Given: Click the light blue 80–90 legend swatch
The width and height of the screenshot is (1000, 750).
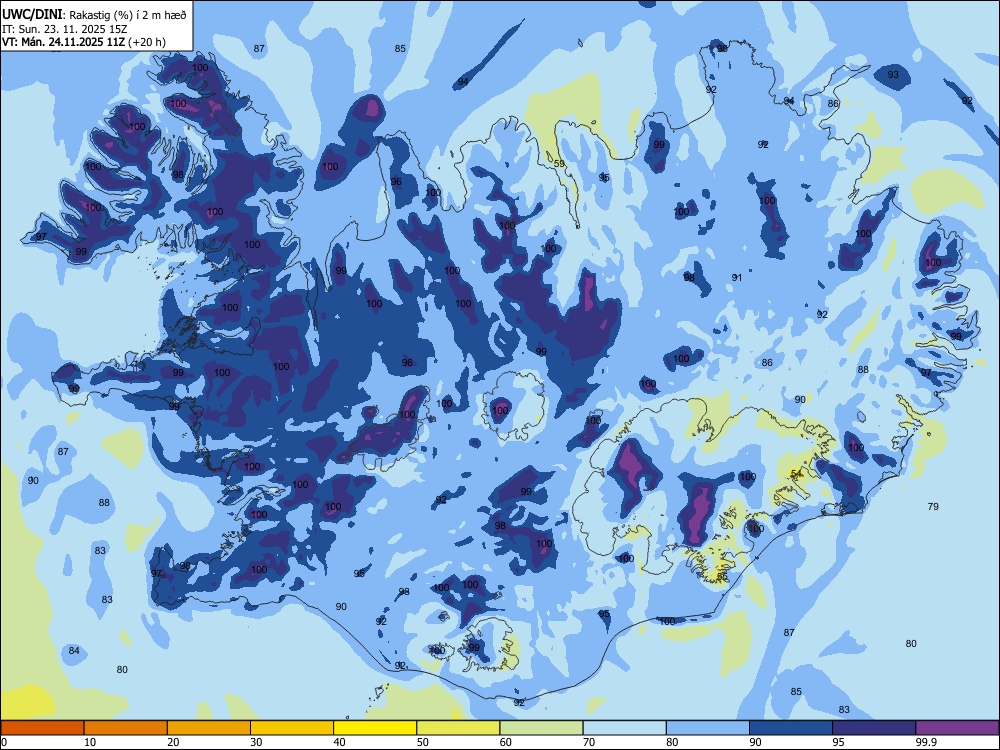Looking at the screenshot, I should point(708,728).
